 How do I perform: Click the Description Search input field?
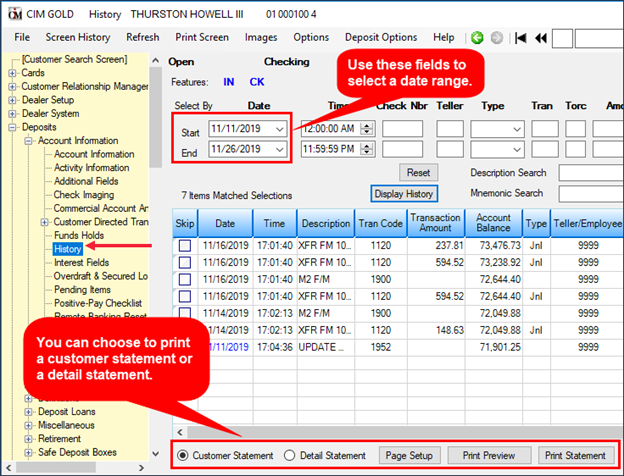click(x=591, y=173)
